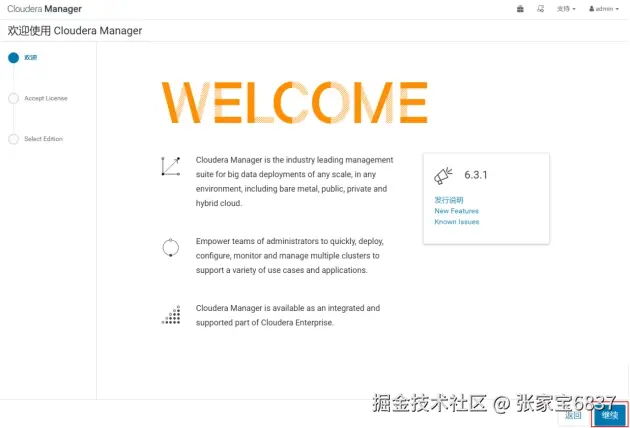
Task: Click text 'supported part of Cloudera Enterprise.'
Action: (x=265, y=323)
